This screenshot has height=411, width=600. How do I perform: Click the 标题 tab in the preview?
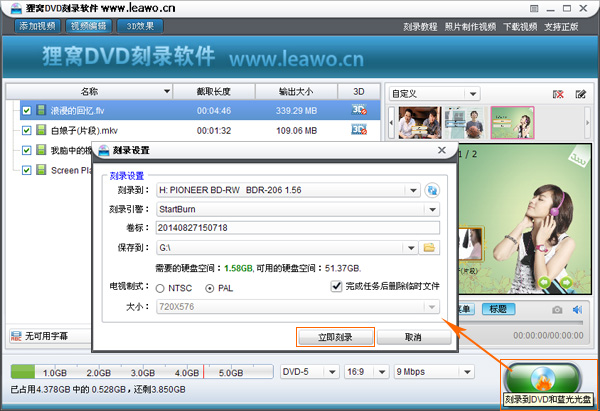[498, 309]
